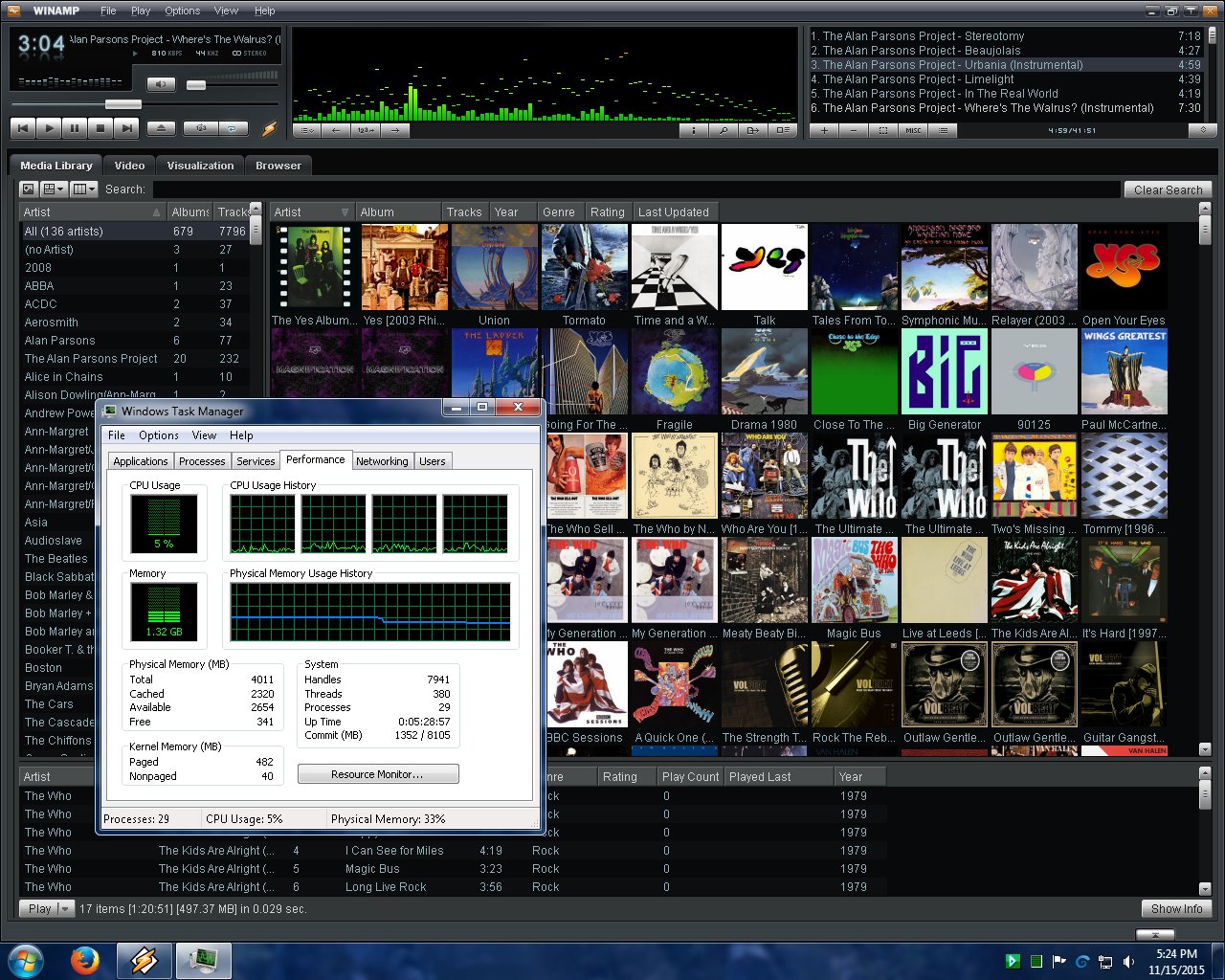Open Task Manager Networking tab
Image resolution: width=1225 pixels, height=980 pixels.
[x=382, y=461]
